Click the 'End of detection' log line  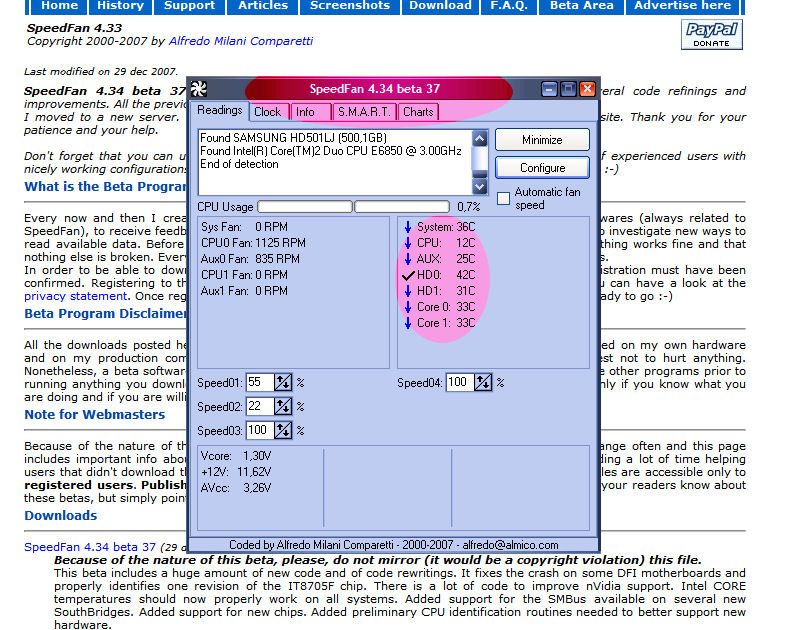point(239,164)
